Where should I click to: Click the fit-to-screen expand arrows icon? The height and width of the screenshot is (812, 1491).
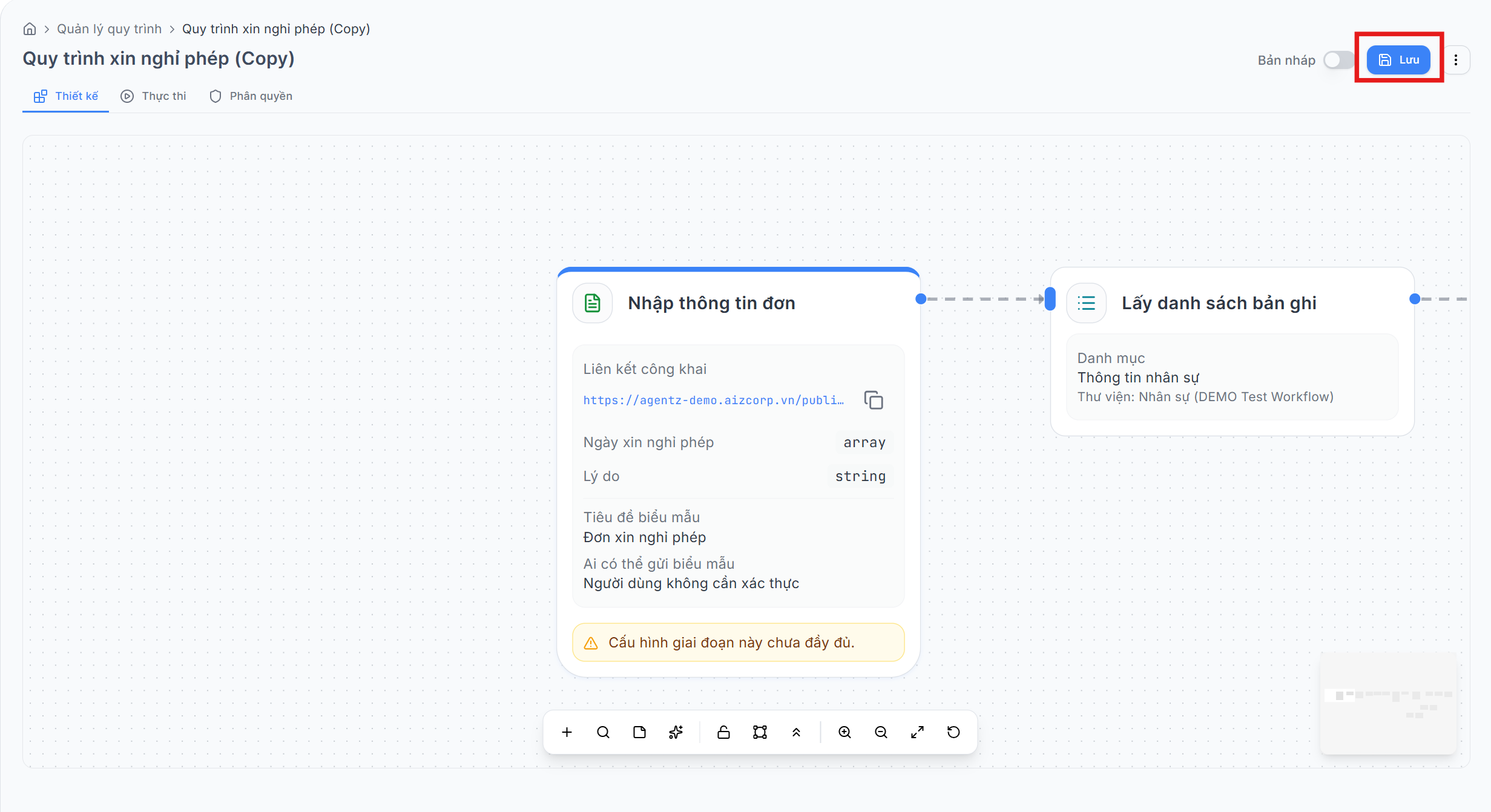point(917,732)
